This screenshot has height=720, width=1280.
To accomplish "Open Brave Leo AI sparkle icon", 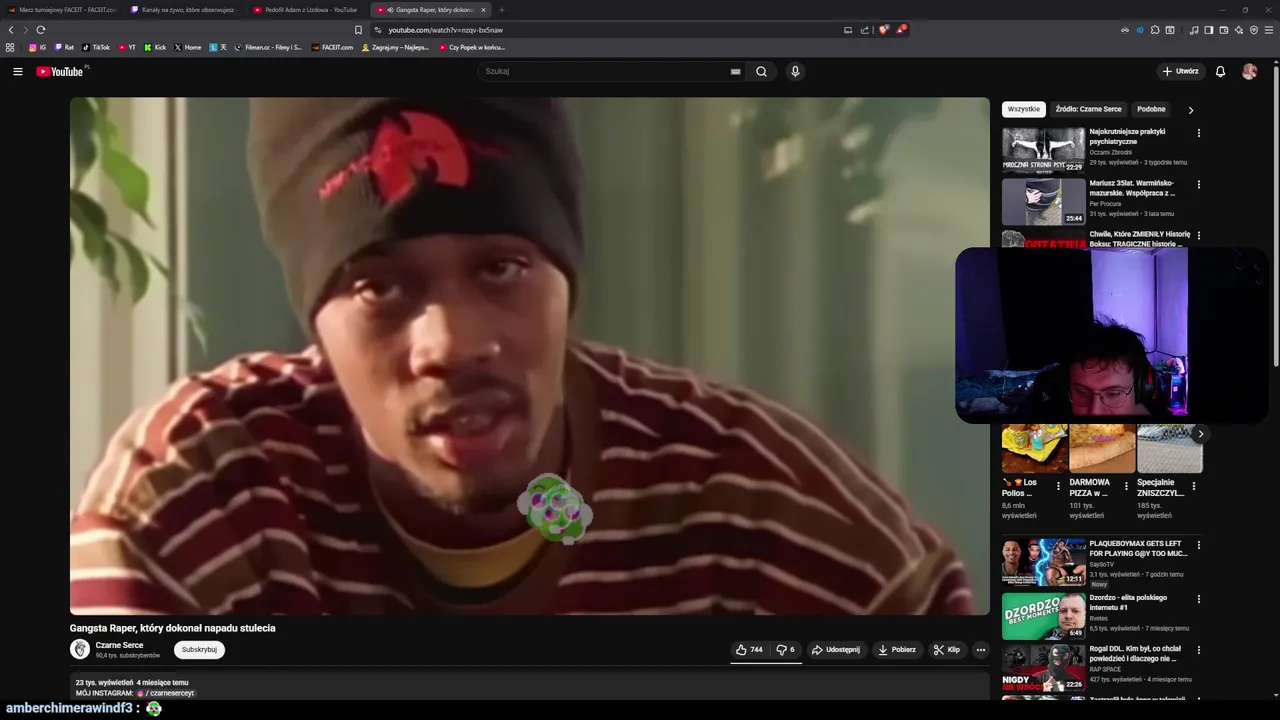I will [1238, 30].
